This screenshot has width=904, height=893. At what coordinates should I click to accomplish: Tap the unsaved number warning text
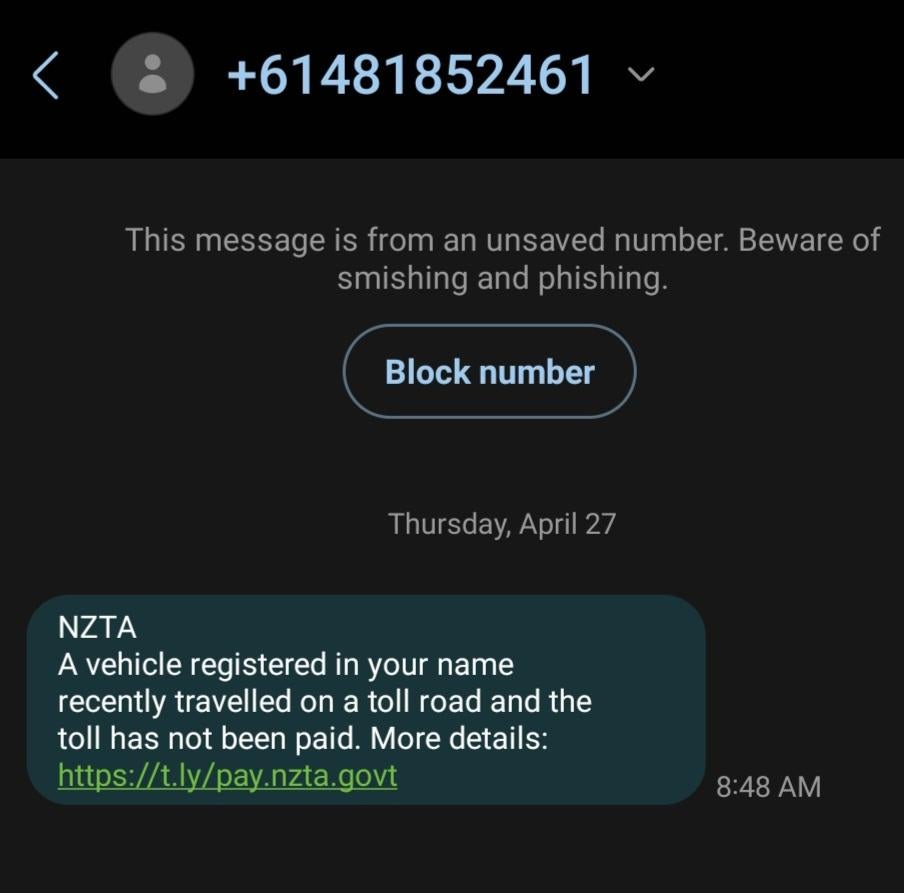pos(502,258)
